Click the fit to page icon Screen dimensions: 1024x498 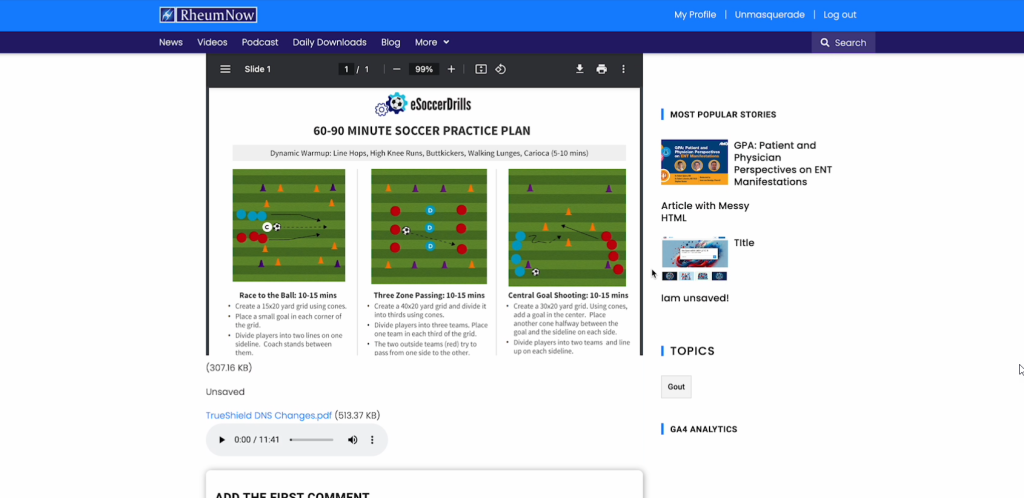(481, 69)
